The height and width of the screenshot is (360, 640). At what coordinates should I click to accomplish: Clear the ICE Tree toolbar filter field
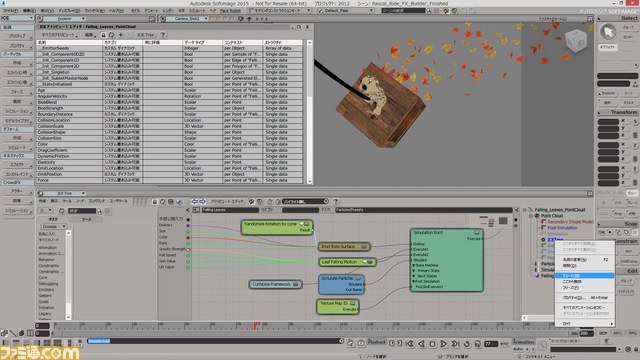(x=326, y=201)
